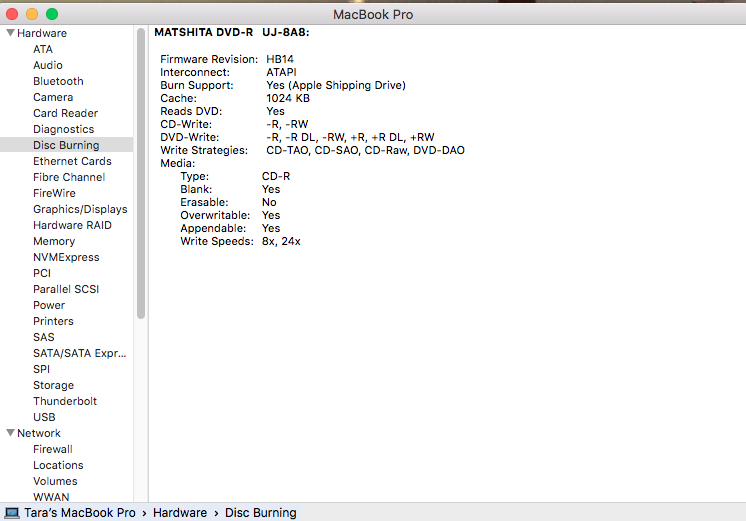Open SATA/SATA Express entry

click(x=79, y=353)
